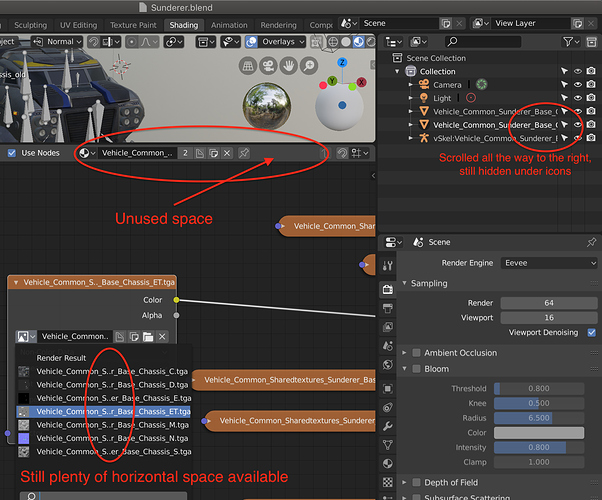
Task: Pin the material in node editor header
Action: click(244, 153)
